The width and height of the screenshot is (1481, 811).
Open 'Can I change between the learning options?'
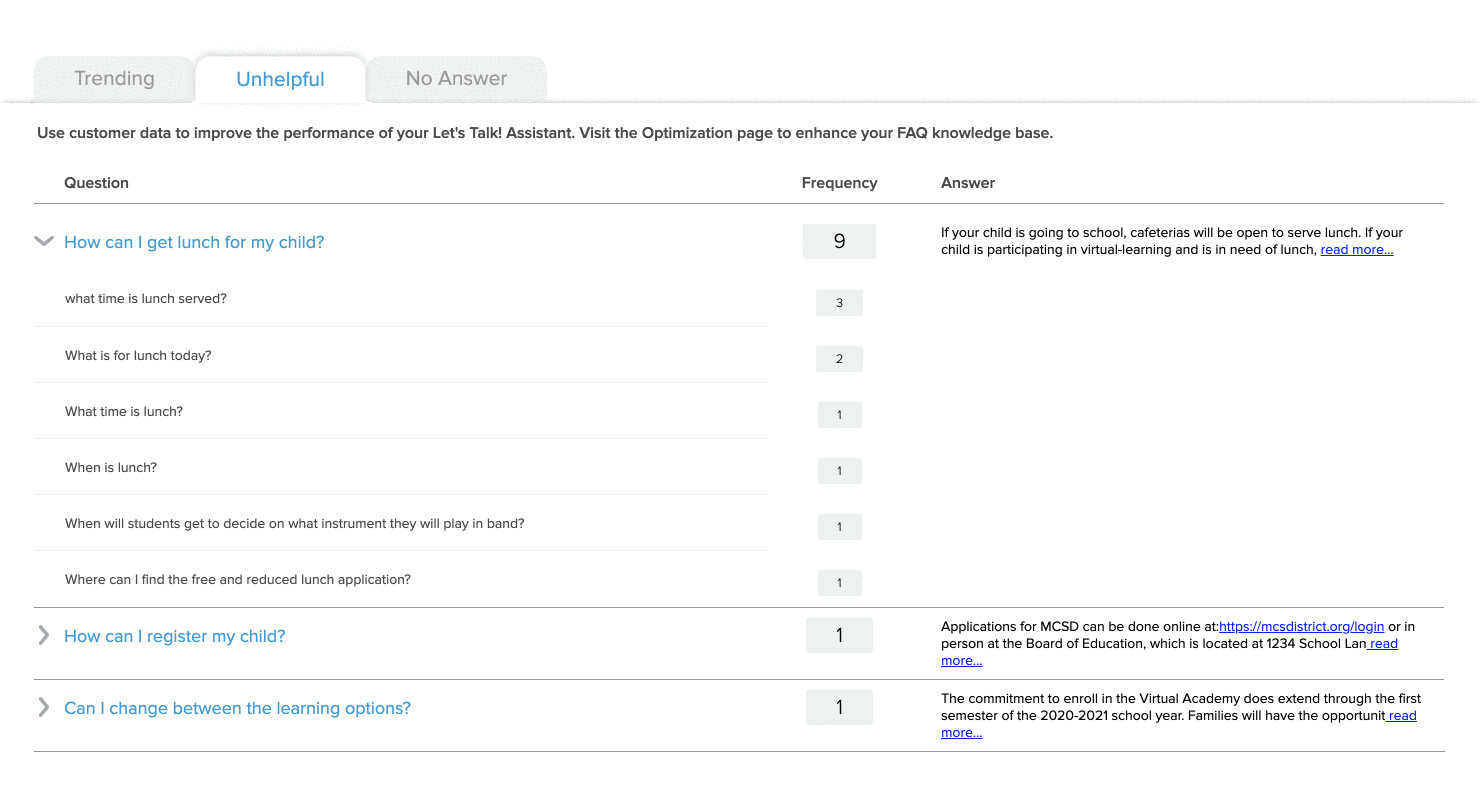[x=237, y=708]
